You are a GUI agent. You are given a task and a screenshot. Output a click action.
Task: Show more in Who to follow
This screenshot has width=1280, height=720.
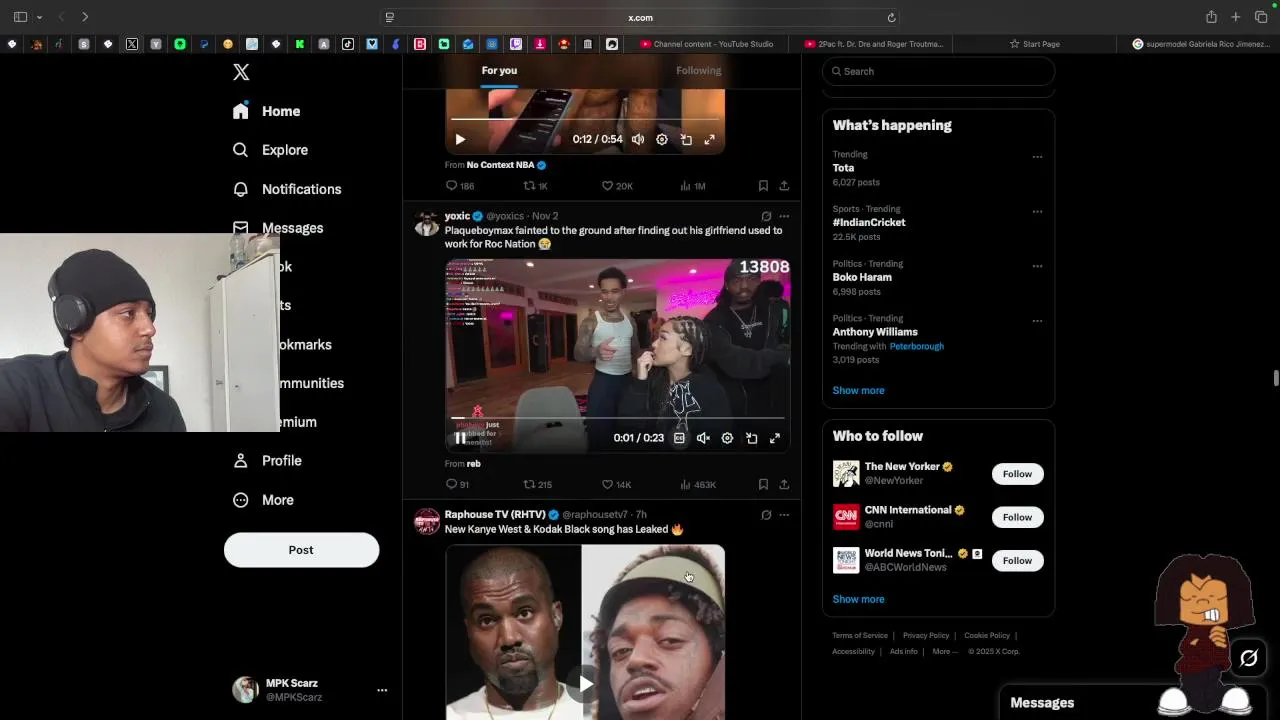tap(858, 599)
